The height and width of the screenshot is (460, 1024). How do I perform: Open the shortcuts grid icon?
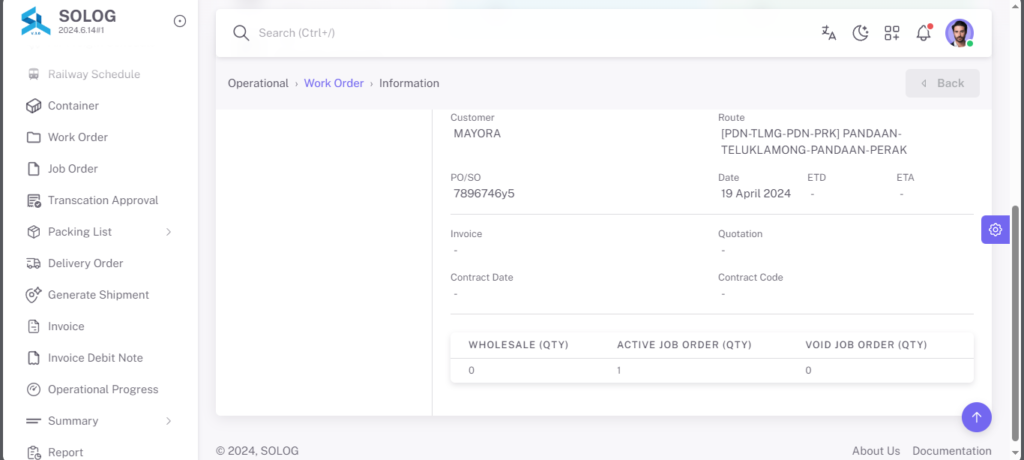click(x=892, y=33)
